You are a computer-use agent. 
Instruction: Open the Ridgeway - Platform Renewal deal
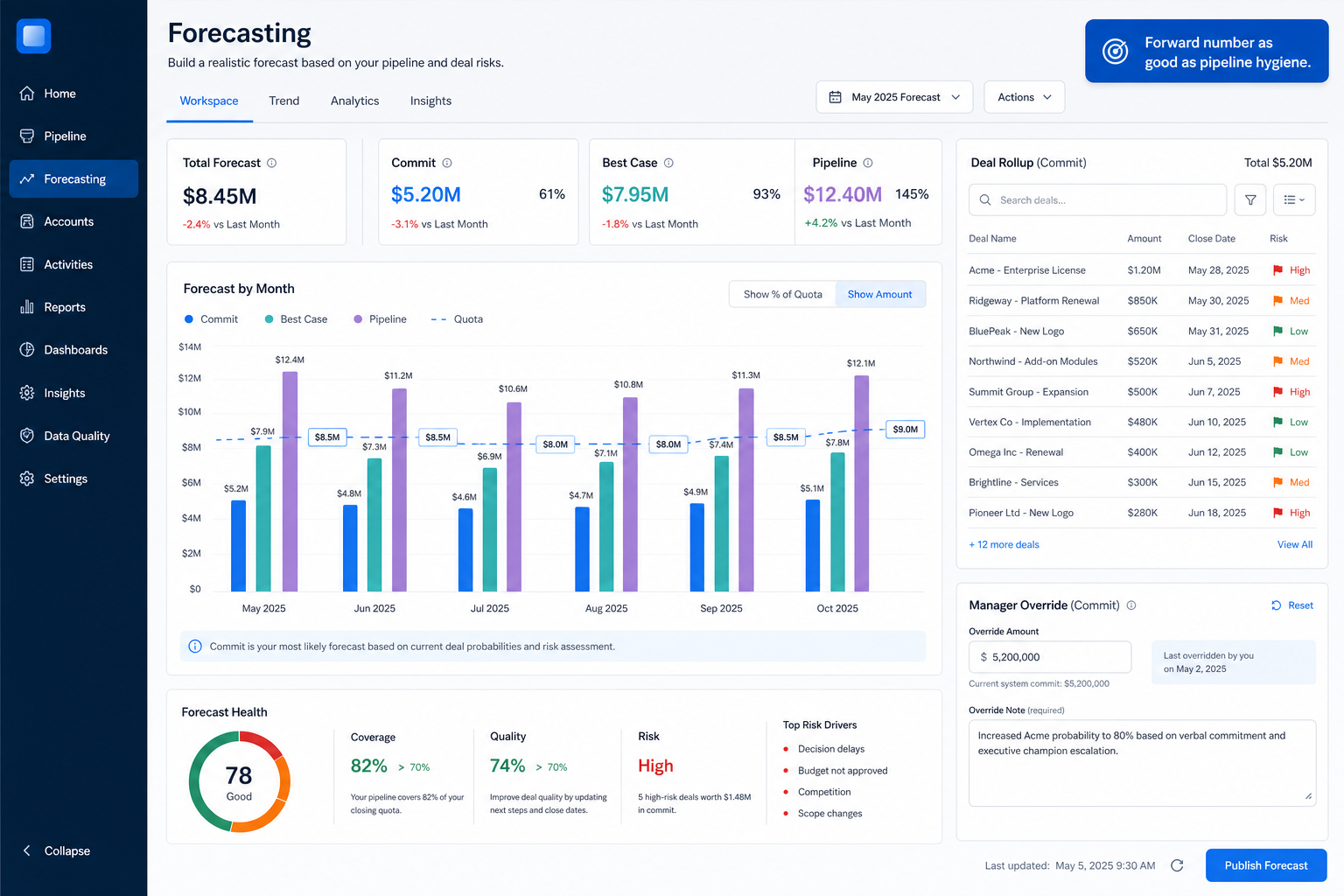(1034, 301)
